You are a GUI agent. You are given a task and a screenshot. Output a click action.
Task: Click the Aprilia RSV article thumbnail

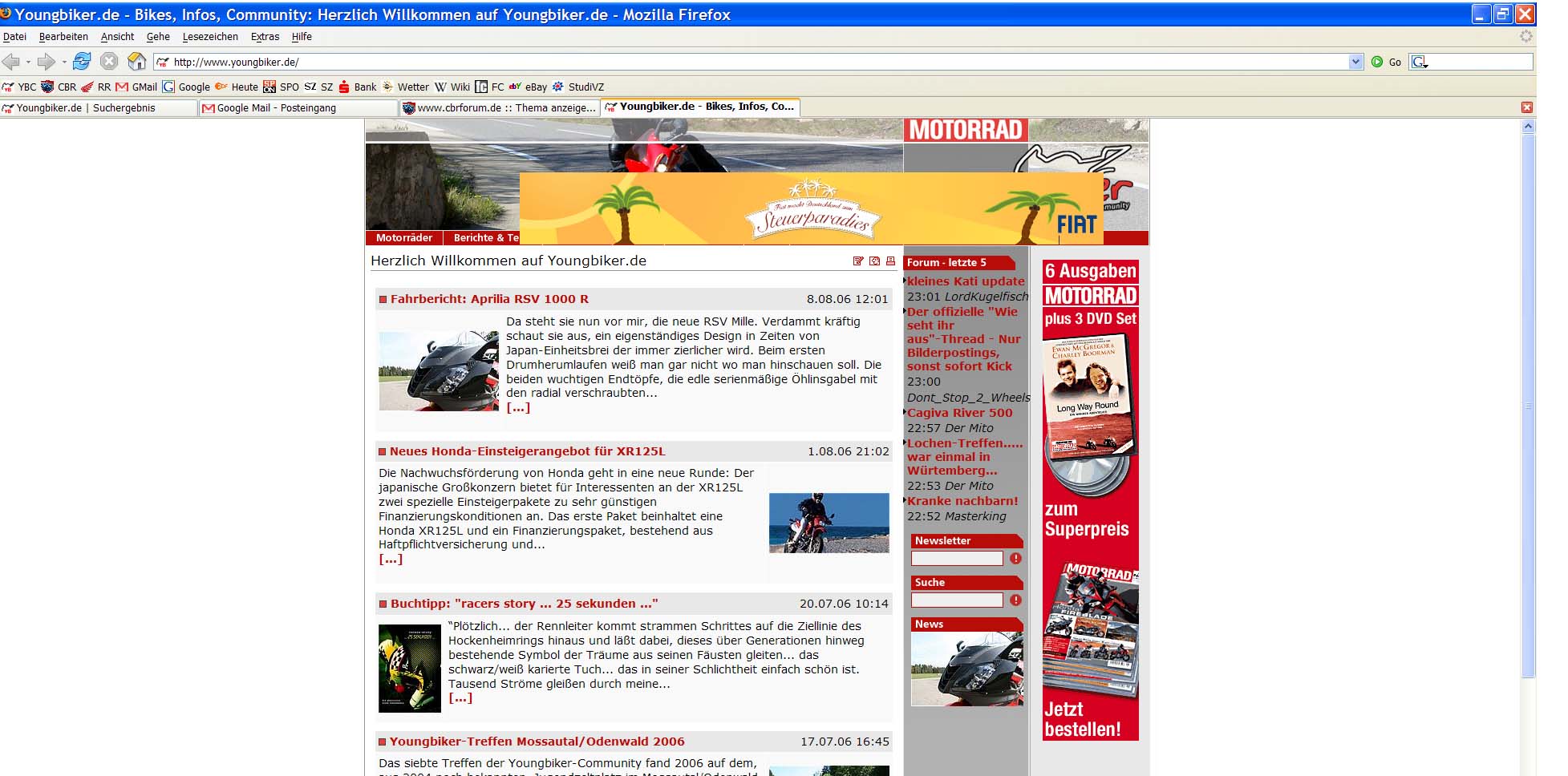439,371
